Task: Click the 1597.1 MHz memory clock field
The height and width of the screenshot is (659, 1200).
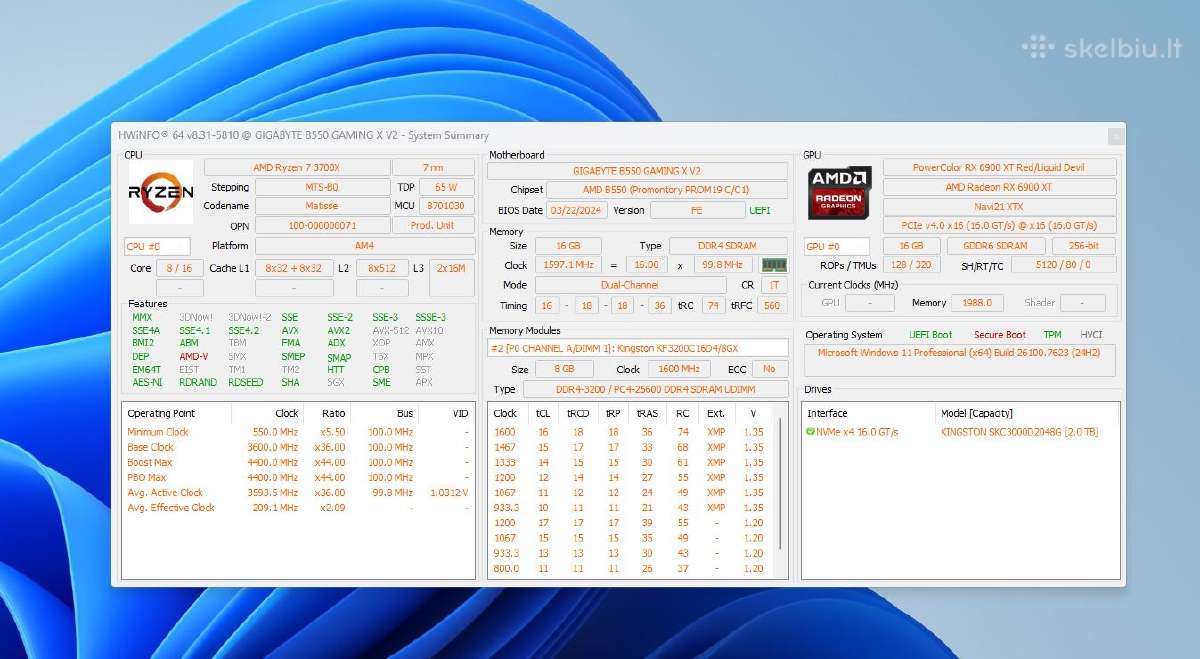Action: point(566,265)
